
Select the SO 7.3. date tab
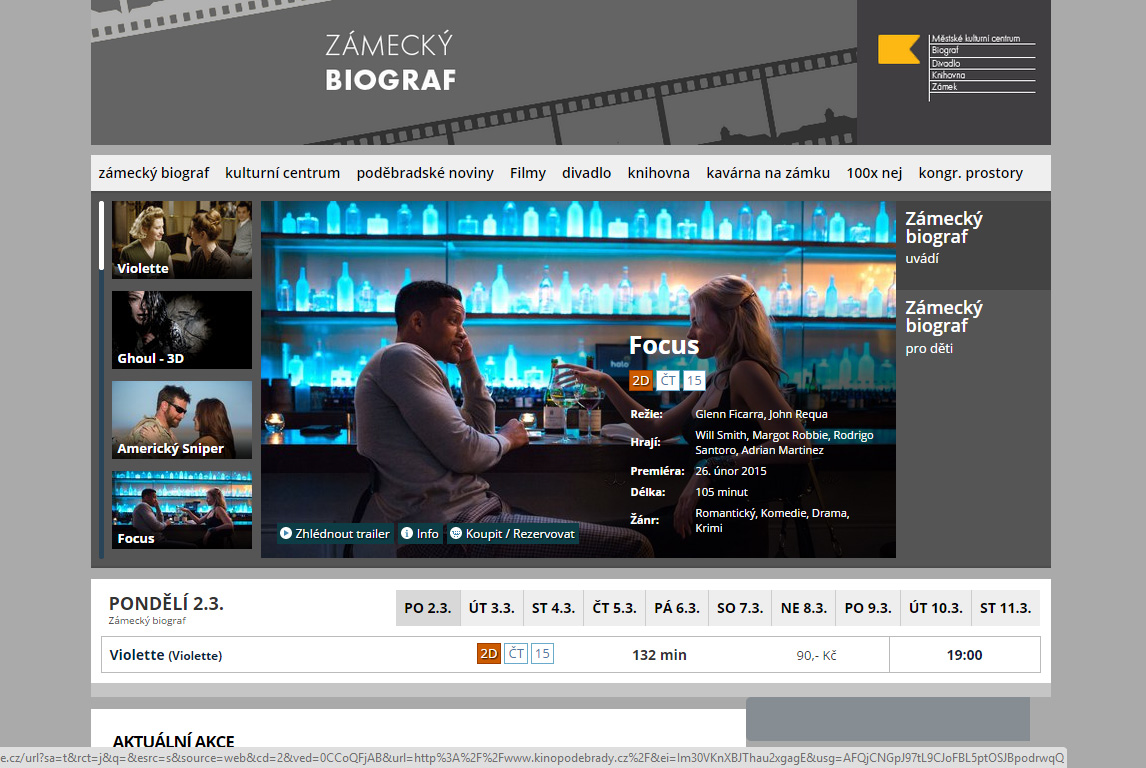click(740, 608)
